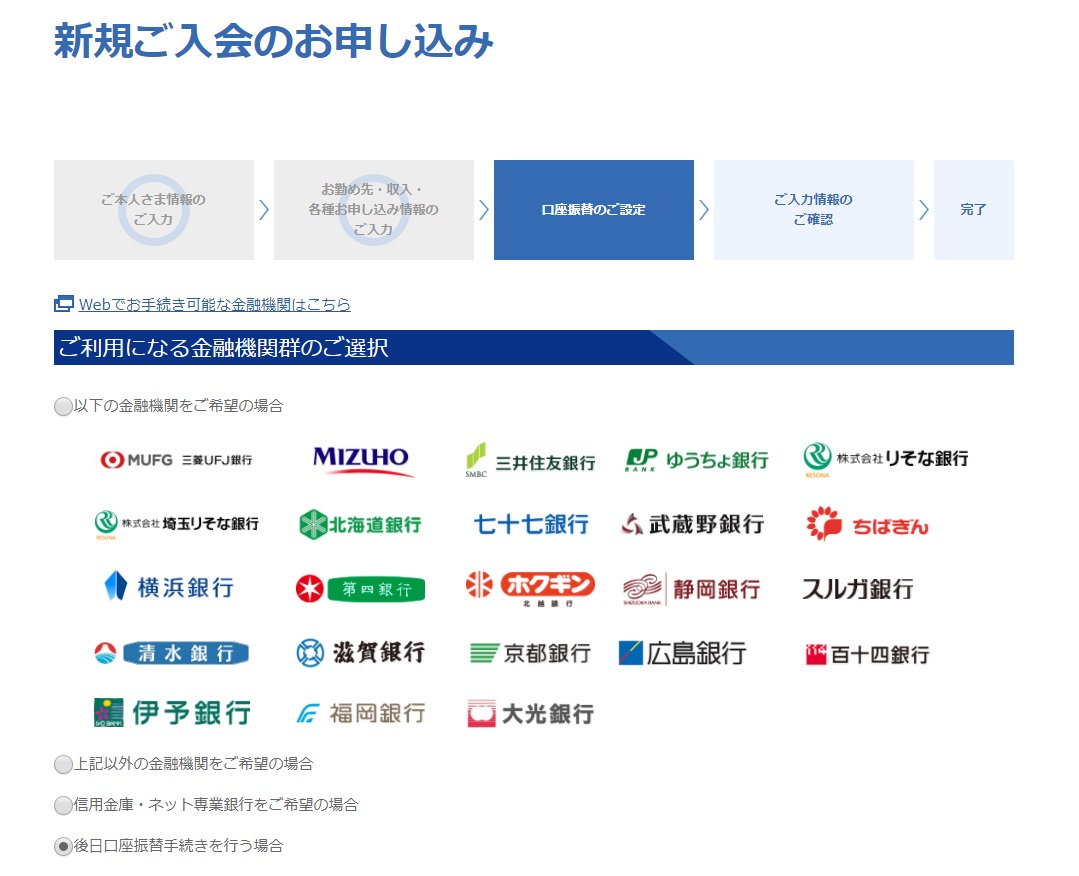
Task: Click the ご入力情報のご確認 step
Action: 814,210
